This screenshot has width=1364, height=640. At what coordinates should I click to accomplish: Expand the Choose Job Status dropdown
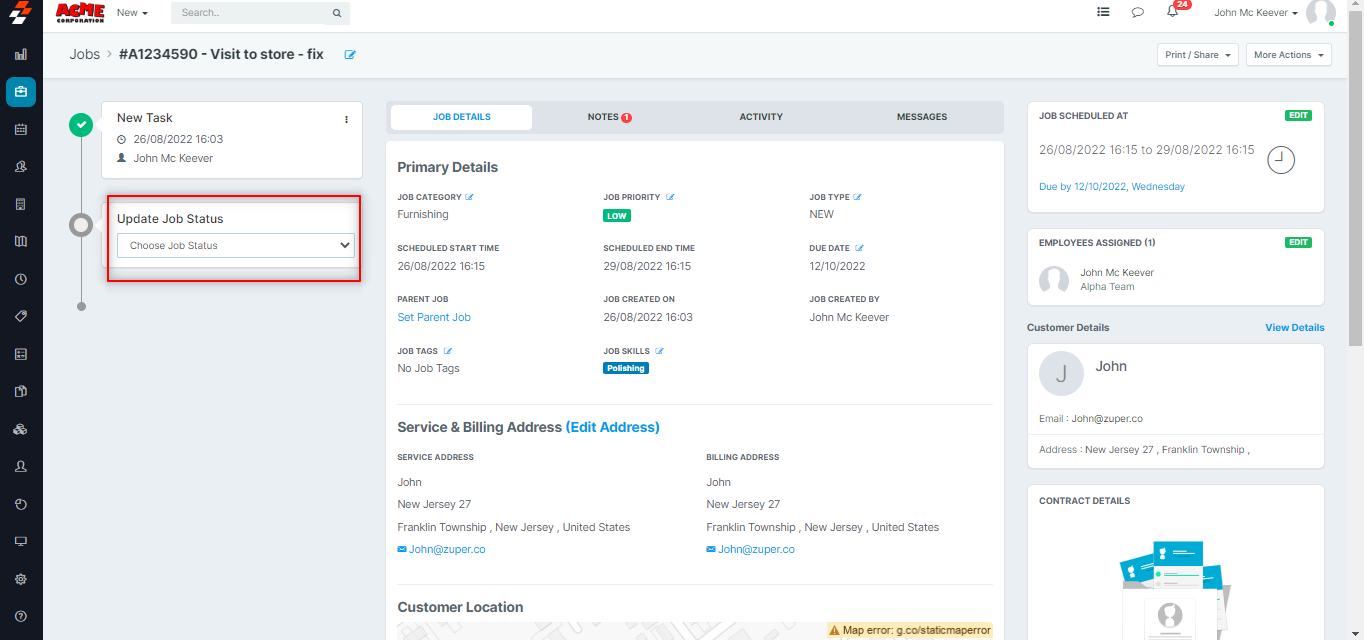[x=236, y=245]
